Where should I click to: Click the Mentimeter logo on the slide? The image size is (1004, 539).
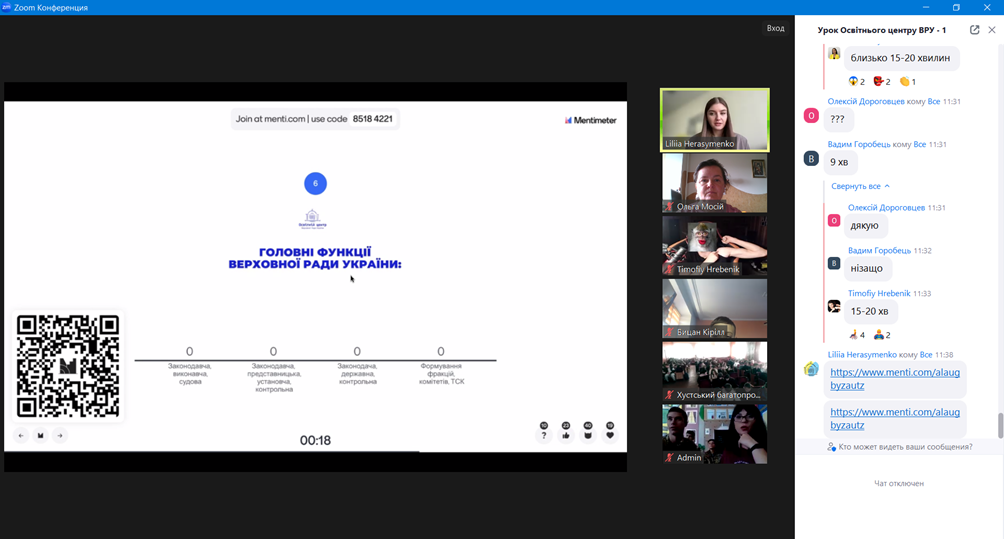click(590, 120)
